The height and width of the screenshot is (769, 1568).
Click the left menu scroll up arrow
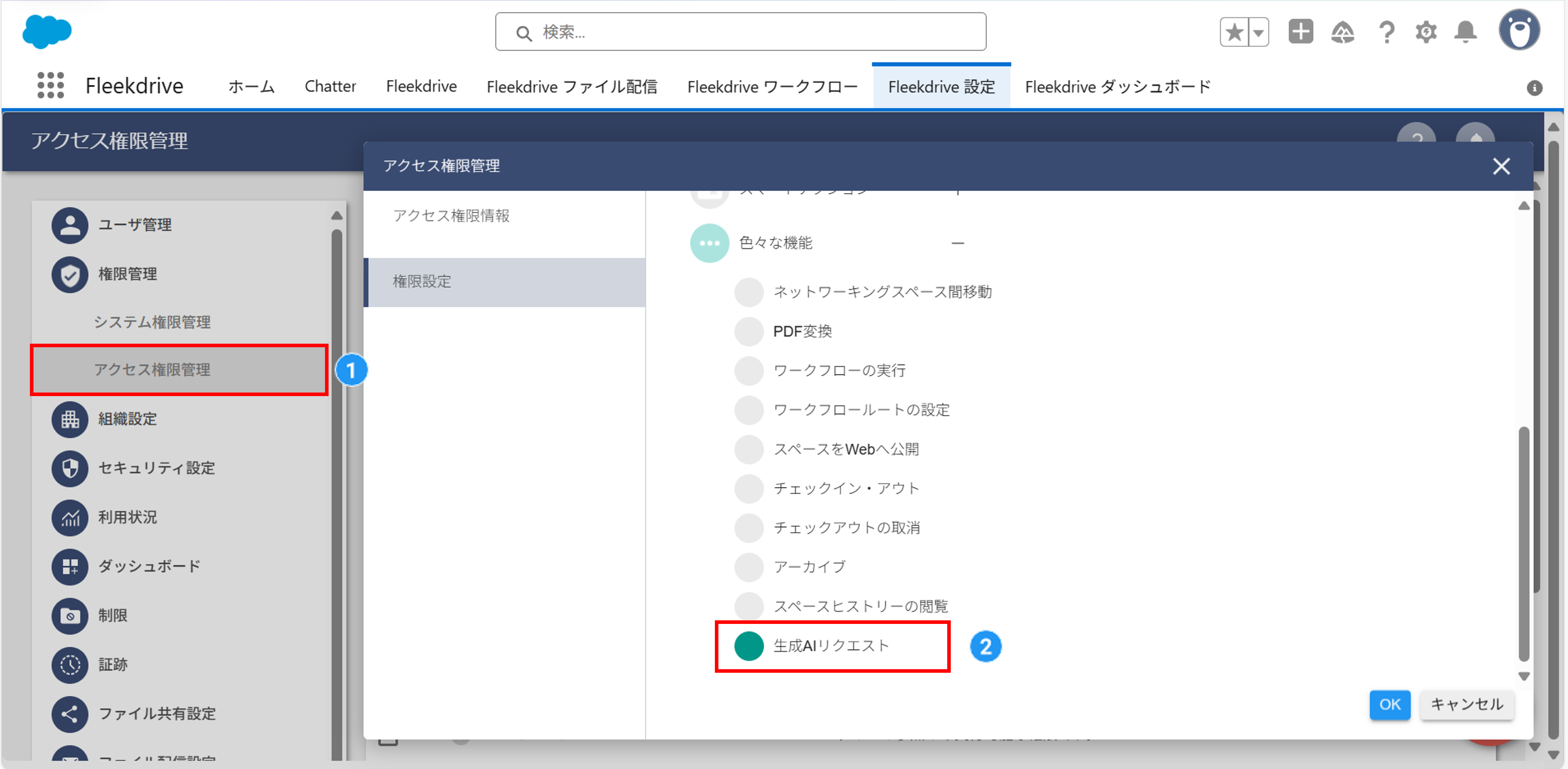coord(337,216)
